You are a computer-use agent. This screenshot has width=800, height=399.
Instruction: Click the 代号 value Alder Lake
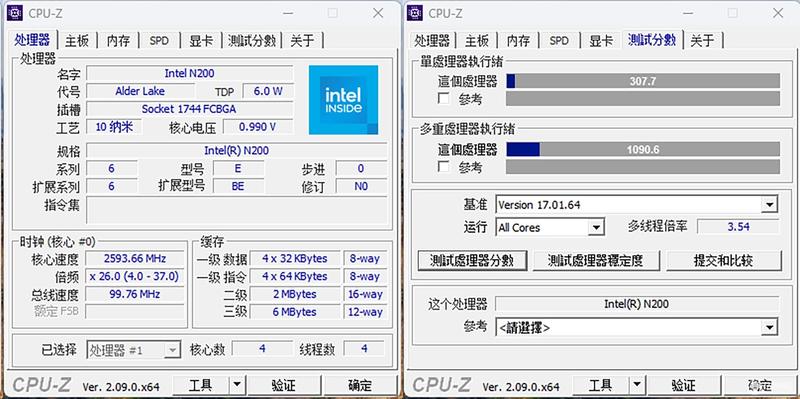pyautogui.click(x=140, y=91)
